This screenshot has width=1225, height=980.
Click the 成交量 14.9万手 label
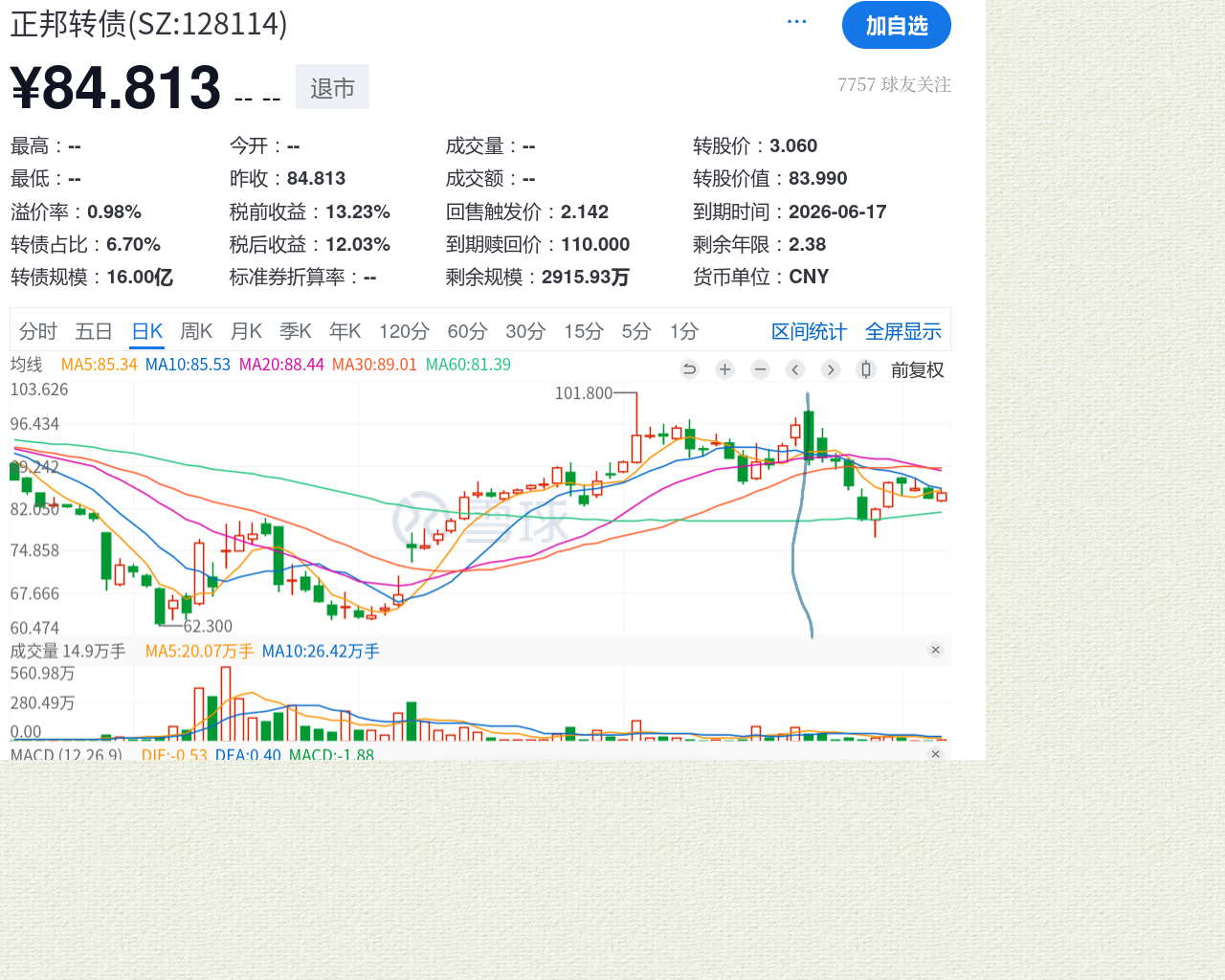(x=68, y=652)
